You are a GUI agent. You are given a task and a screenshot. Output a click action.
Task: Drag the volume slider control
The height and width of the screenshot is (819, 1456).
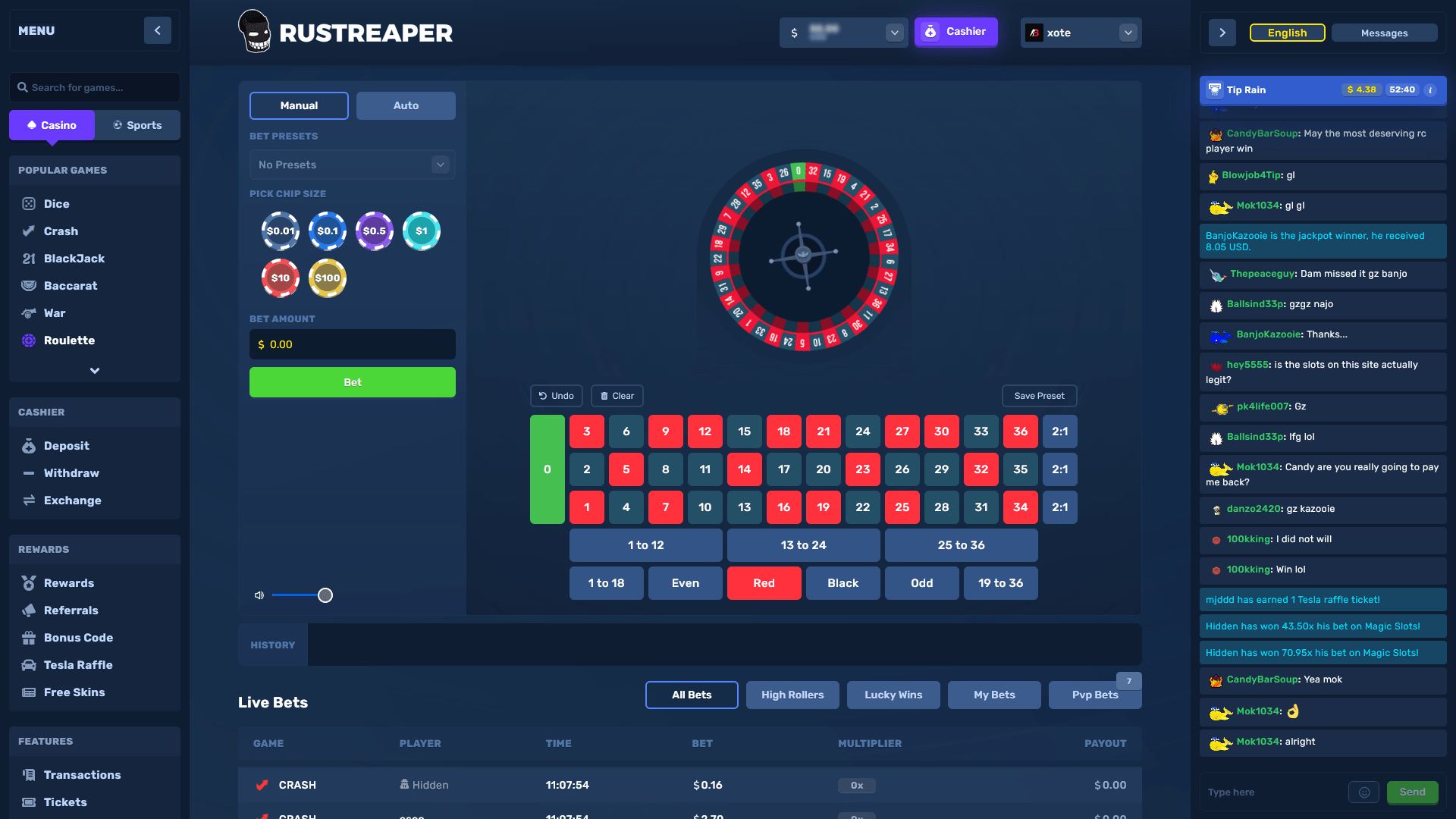point(325,595)
